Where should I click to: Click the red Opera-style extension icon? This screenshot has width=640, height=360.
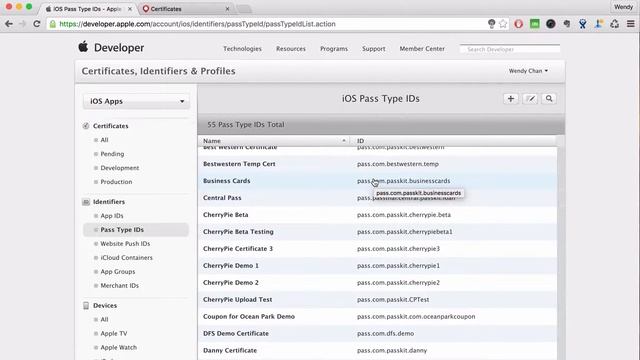coord(518,24)
